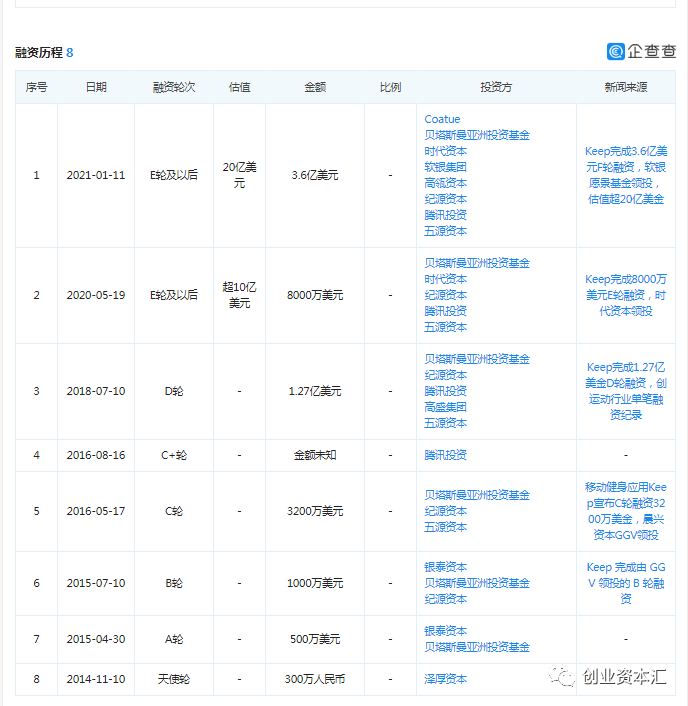Click the 新闻来源 column header

coord(626,87)
